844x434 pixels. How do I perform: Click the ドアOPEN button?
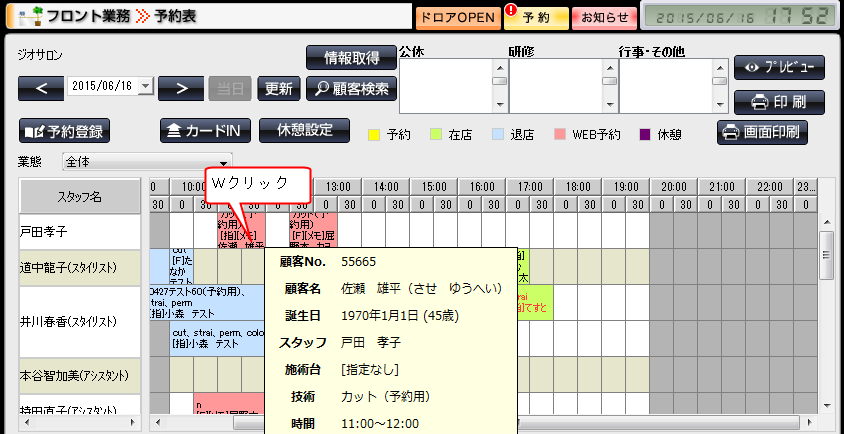coord(455,17)
